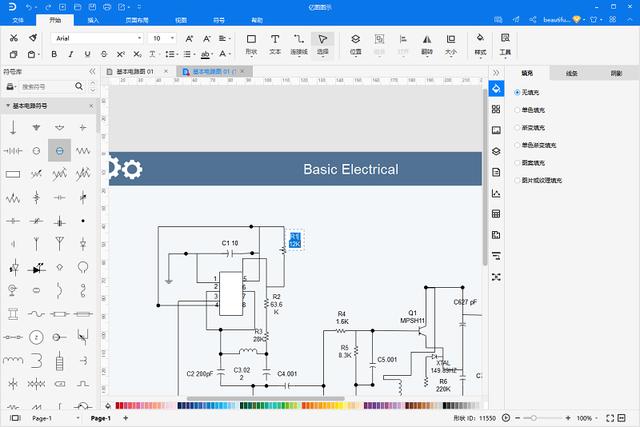The height and width of the screenshot is (427, 640).
Task: Open the Fill paint-bucket side panel icon
Action: [x=496, y=89]
